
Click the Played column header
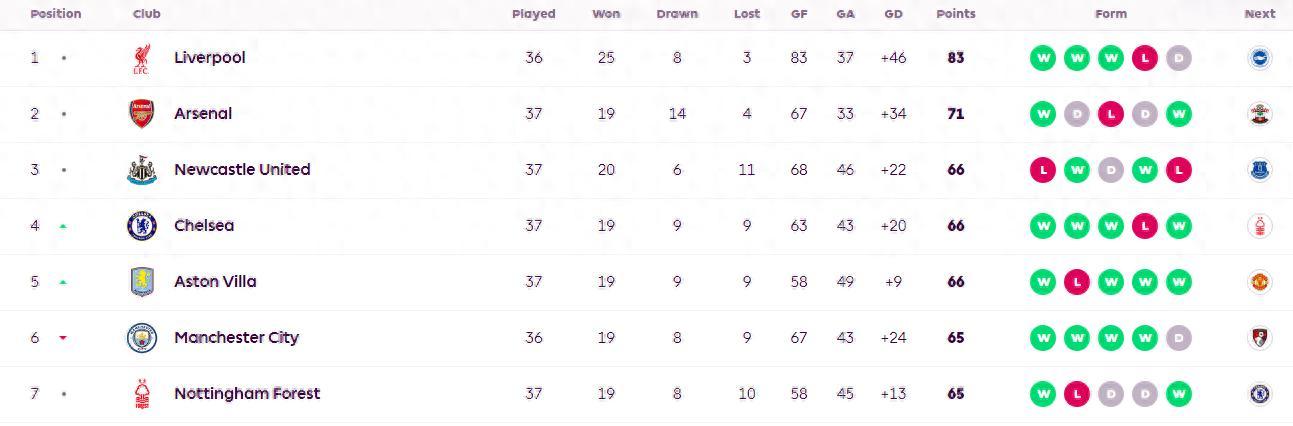point(533,14)
